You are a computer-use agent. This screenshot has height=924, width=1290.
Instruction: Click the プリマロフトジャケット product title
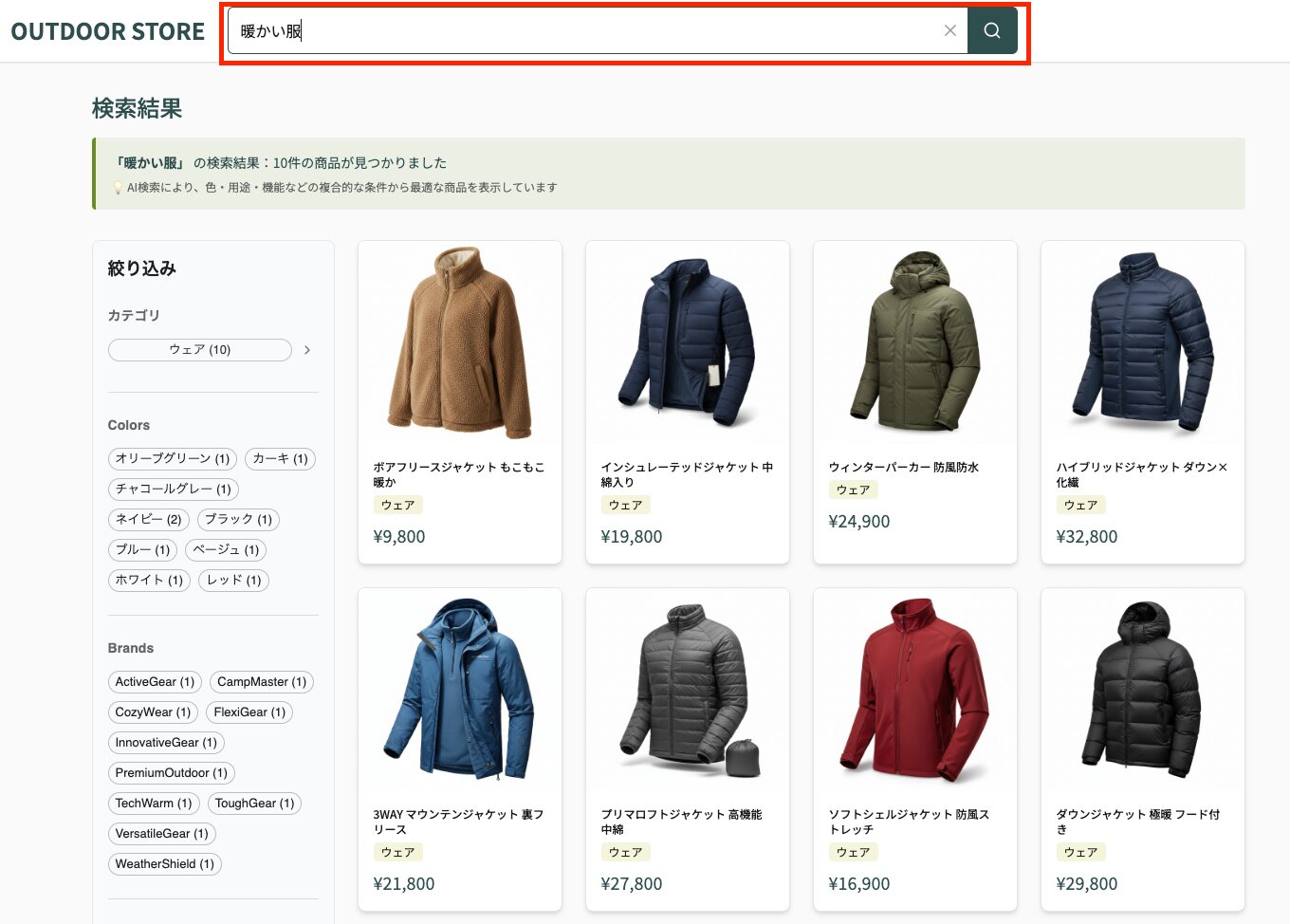[681, 822]
